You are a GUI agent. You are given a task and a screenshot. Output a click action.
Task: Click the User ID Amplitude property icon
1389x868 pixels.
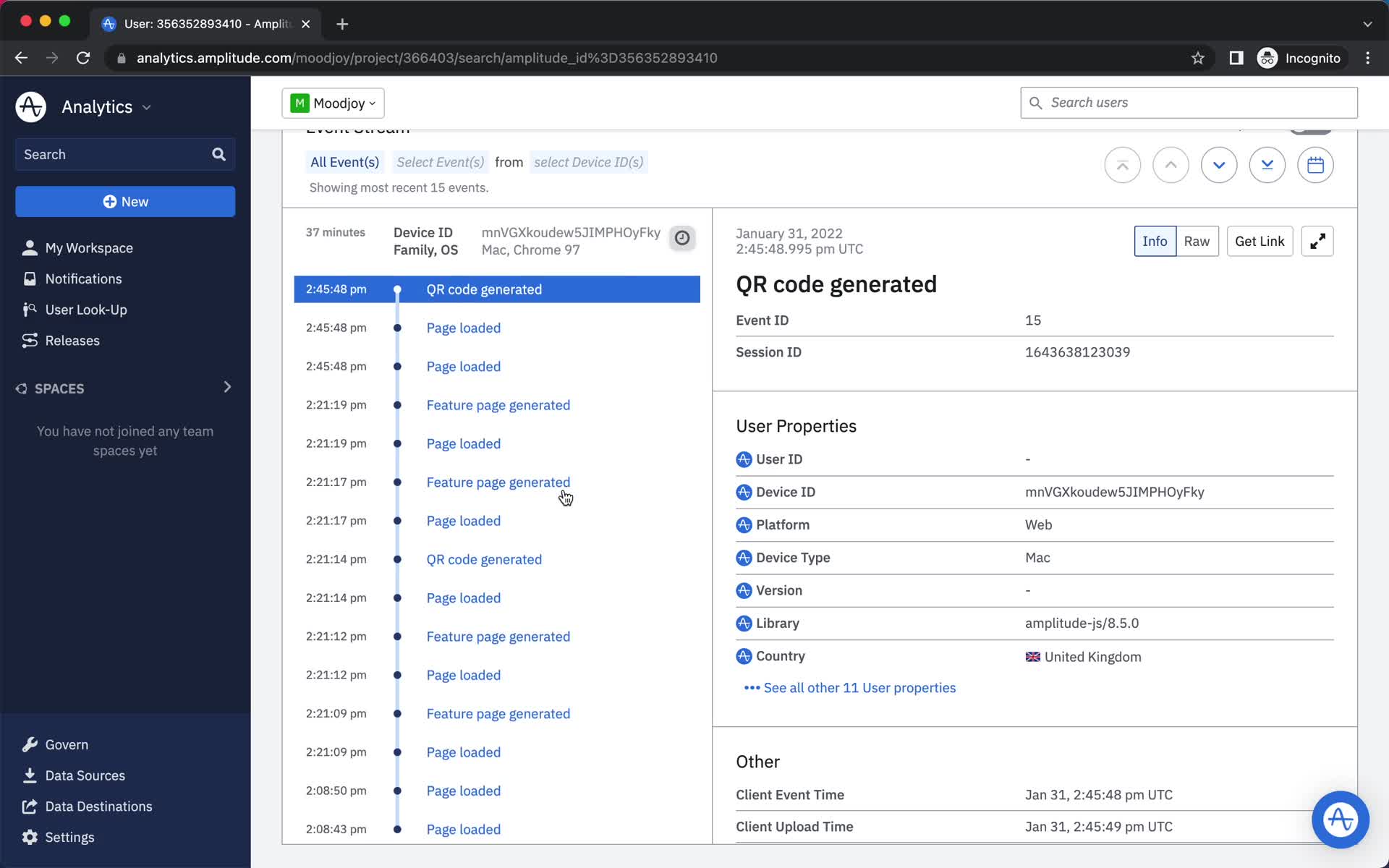(744, 459)
